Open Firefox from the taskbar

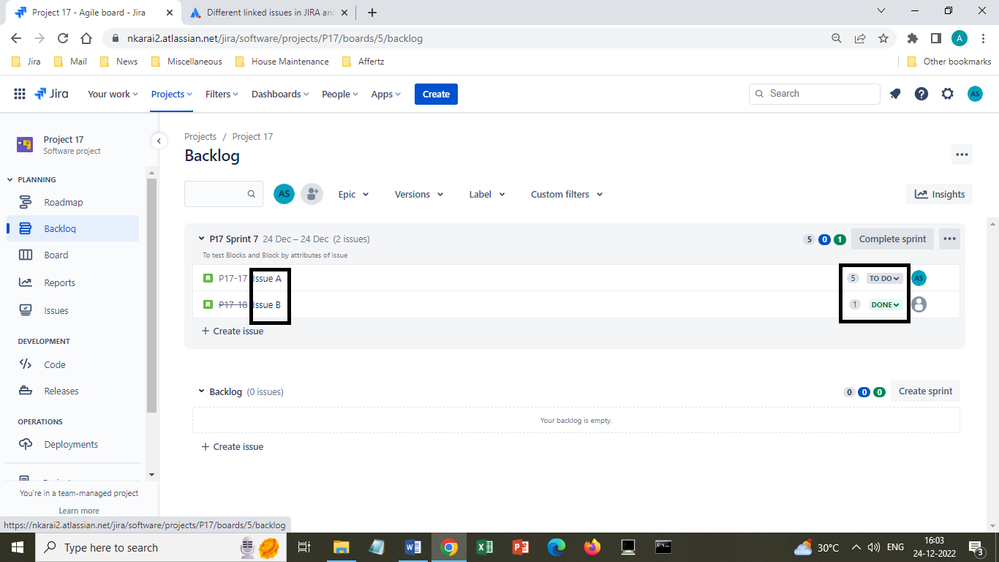tap(592, 547)
